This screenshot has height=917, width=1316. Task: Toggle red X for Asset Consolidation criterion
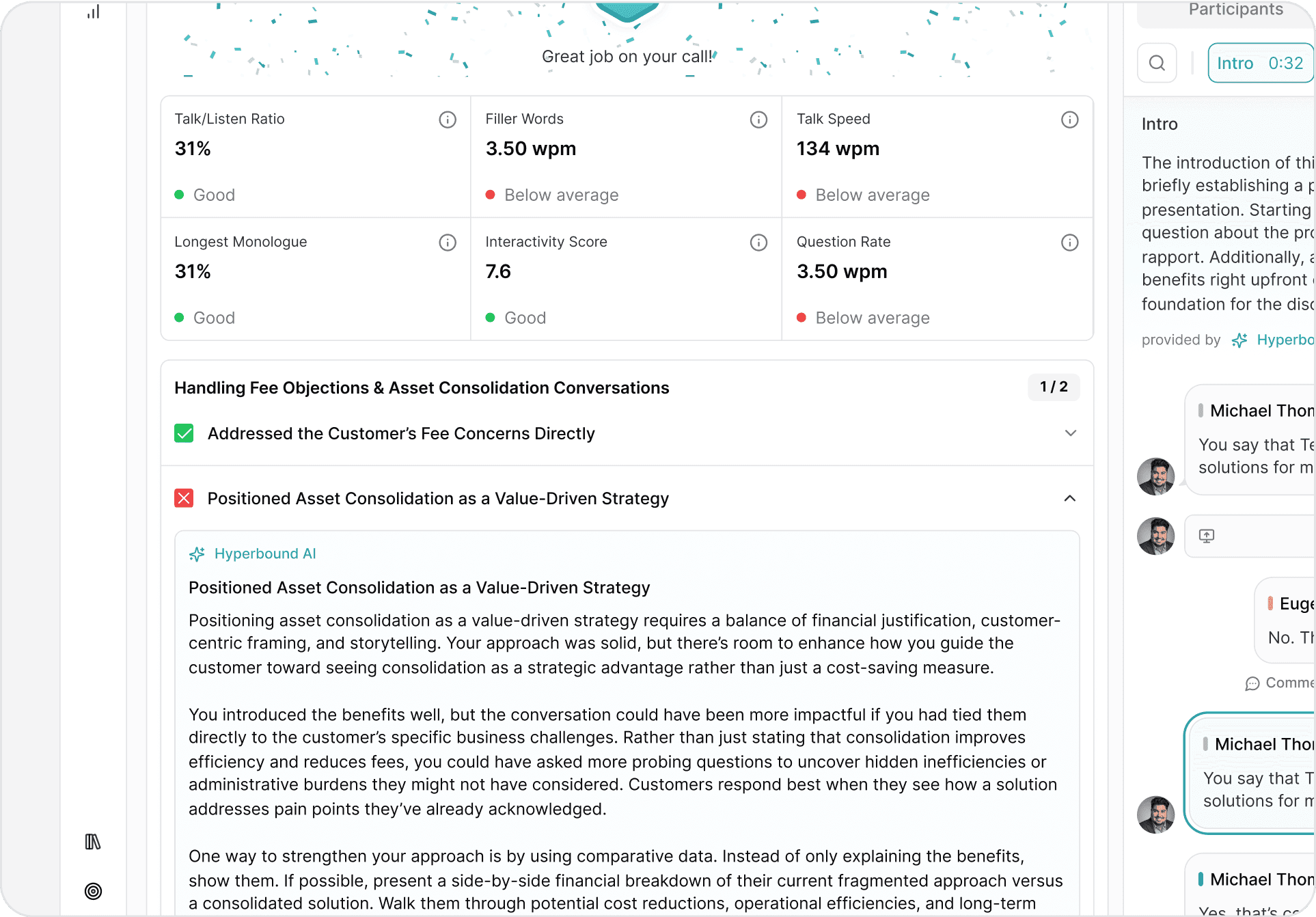tap(184, 498)
